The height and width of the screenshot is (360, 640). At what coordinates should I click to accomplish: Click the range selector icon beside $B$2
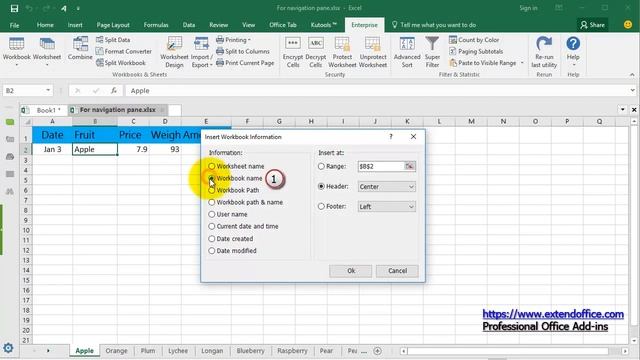tap(409, 166)
